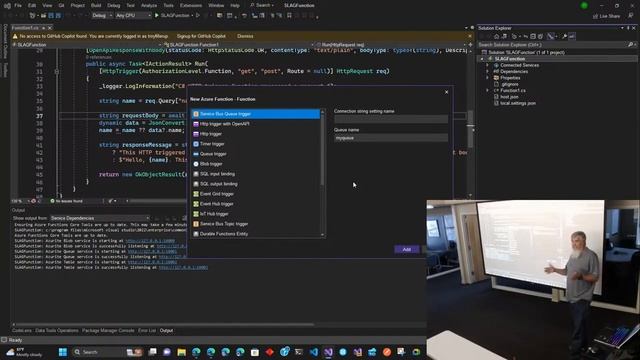Open the Git menu

coord(61,5)
